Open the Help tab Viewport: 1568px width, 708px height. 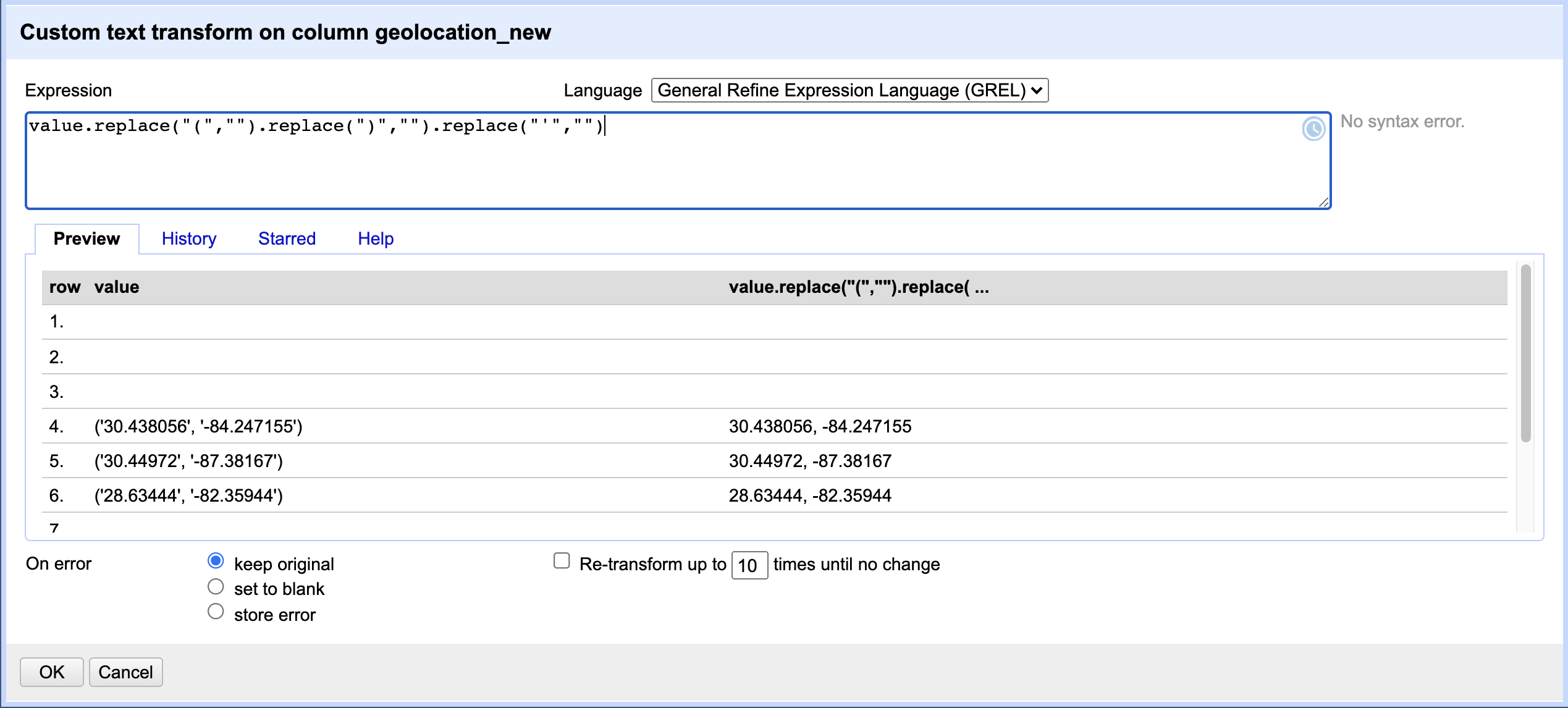(375, 238)
